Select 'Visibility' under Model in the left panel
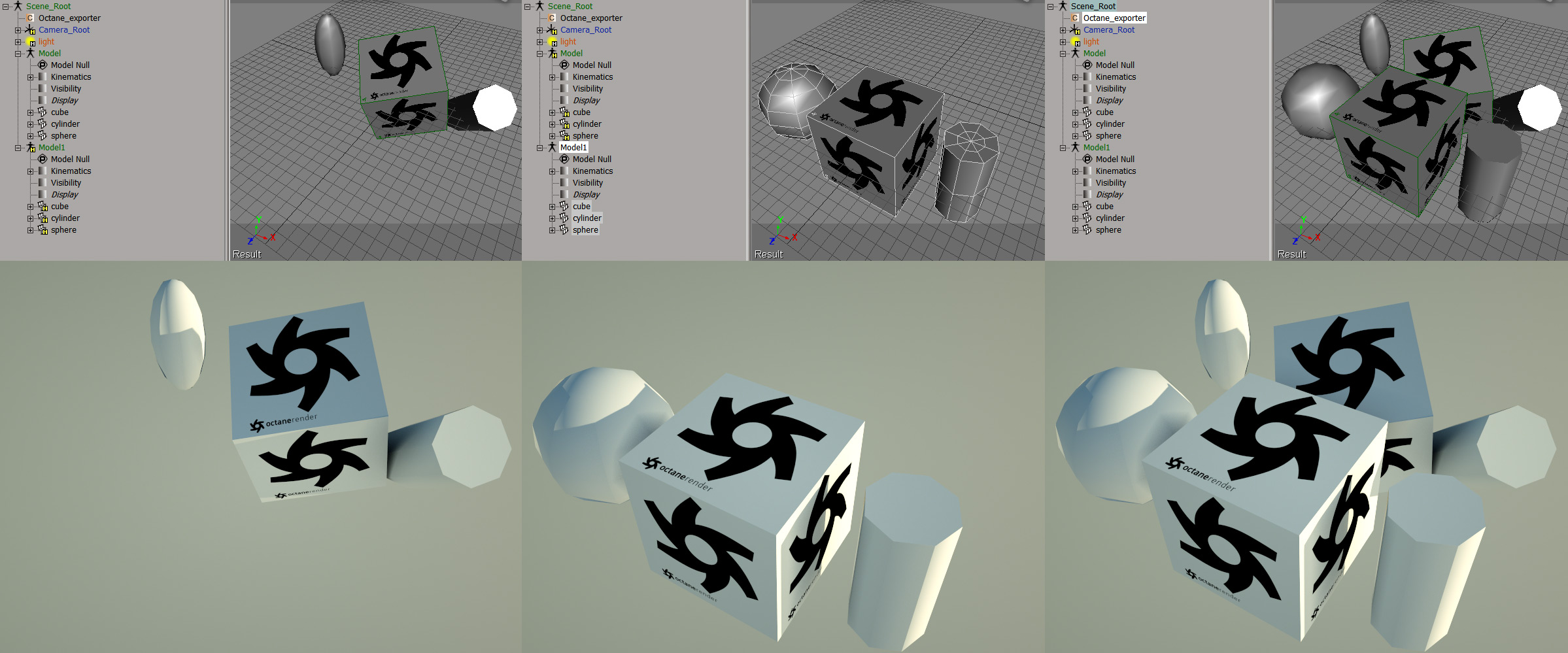Viewport: 1568px width, 653px height. (66, 89)
